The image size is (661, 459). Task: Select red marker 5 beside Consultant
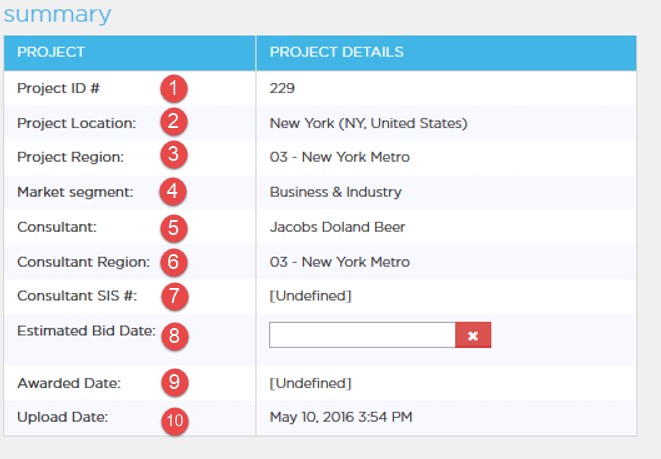coord(174,228)
